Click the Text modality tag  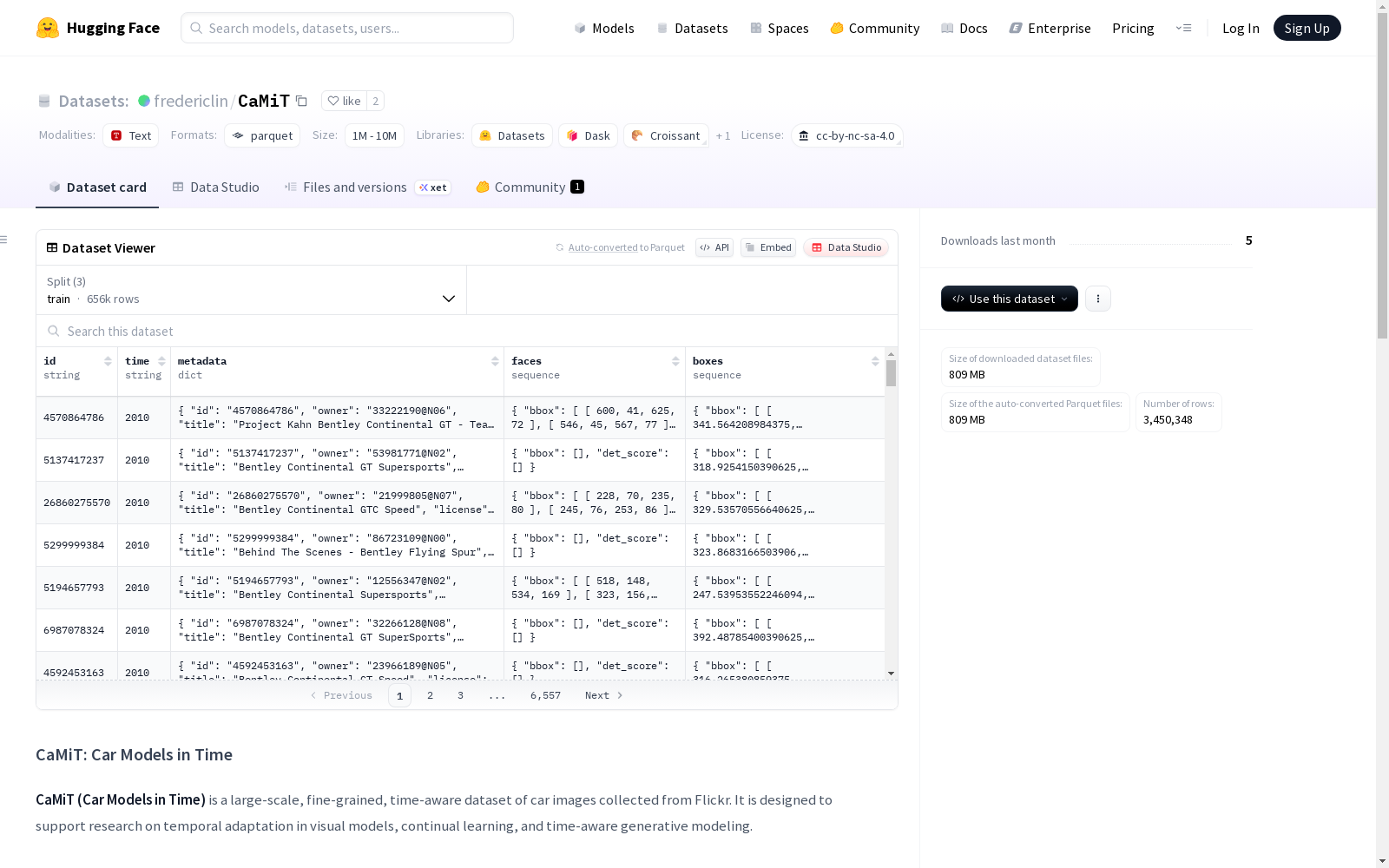click(x=131, y=135)
